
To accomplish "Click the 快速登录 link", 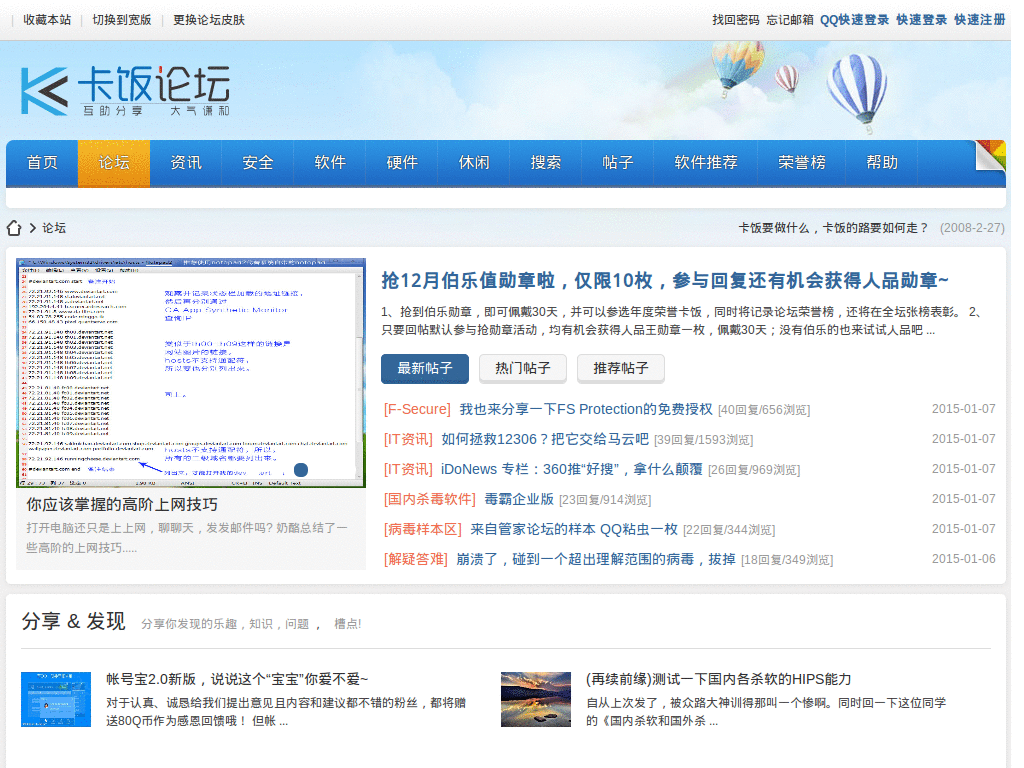I will (x=921, y=20).
